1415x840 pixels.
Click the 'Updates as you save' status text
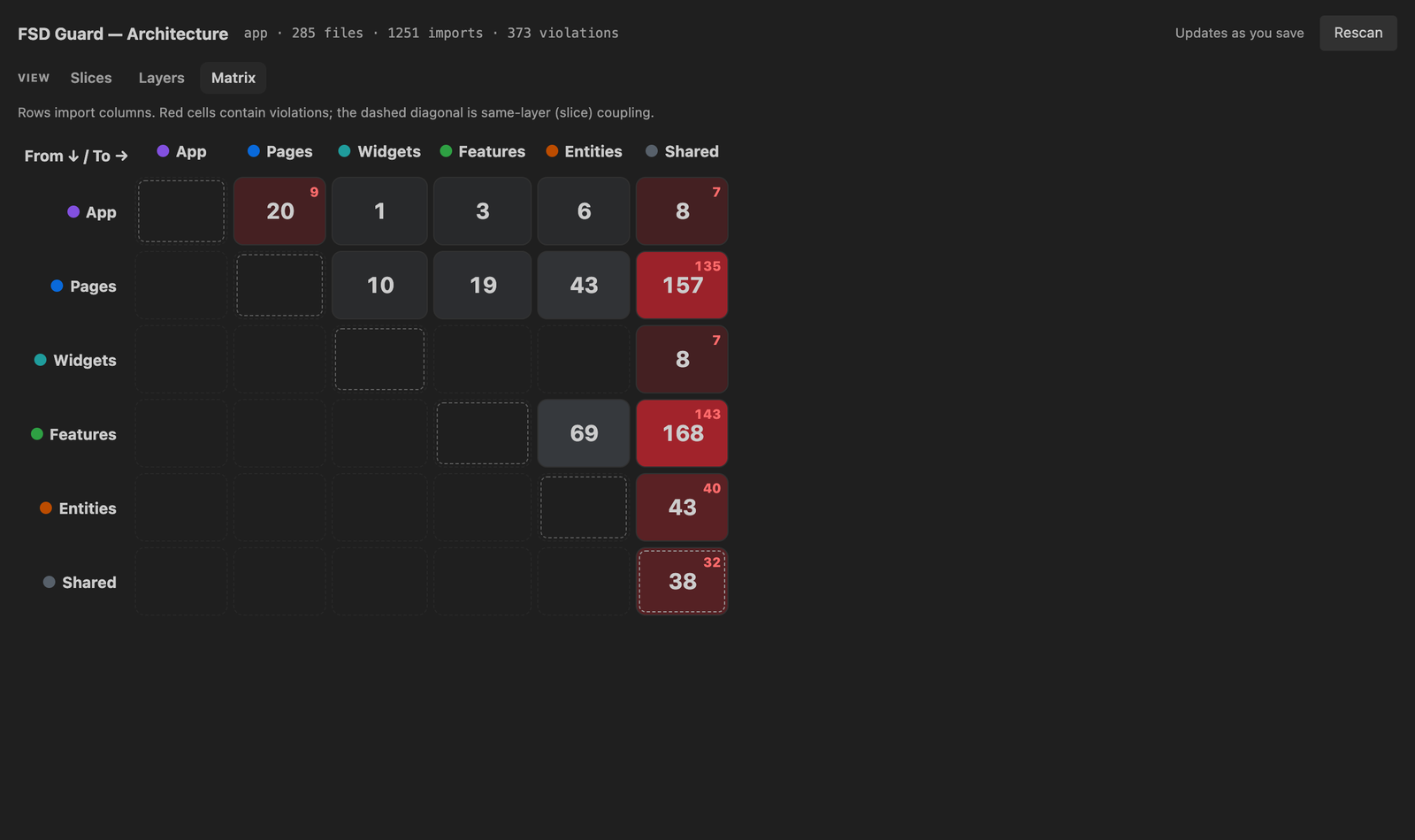[x=1239, y=33]
